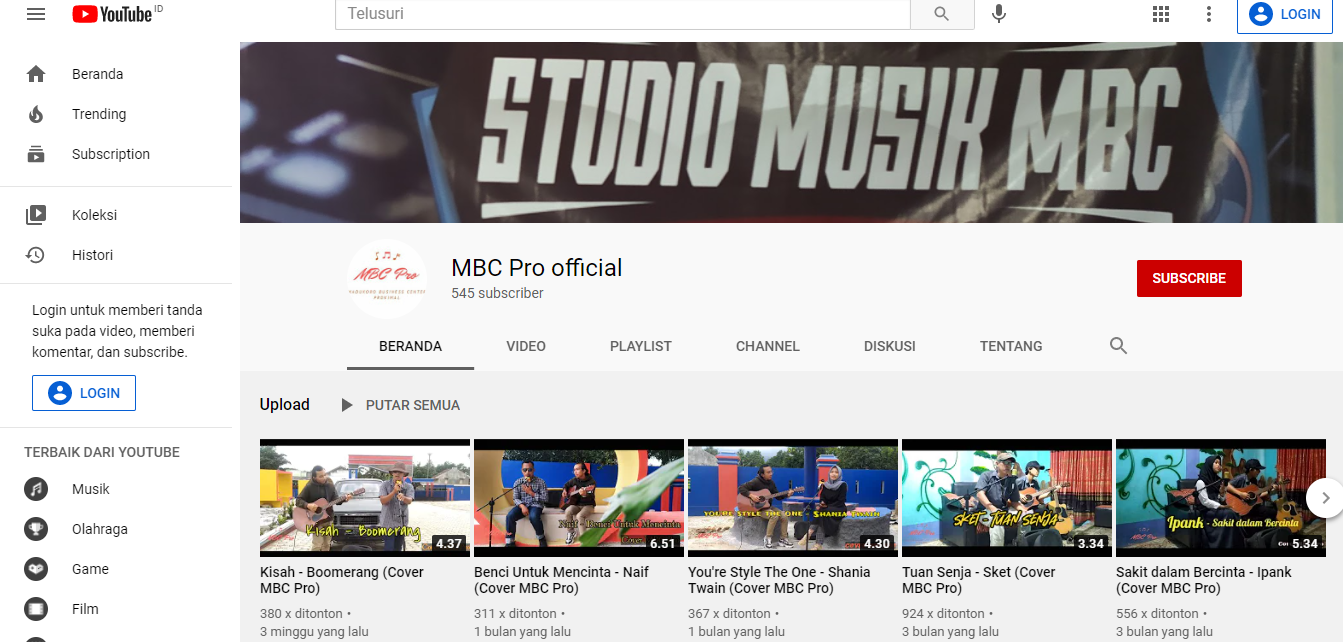Image resolution: width=1343 pixels, height=642 pixels.
Task: Search within channel using magnifier icon
Action: 1119,346
